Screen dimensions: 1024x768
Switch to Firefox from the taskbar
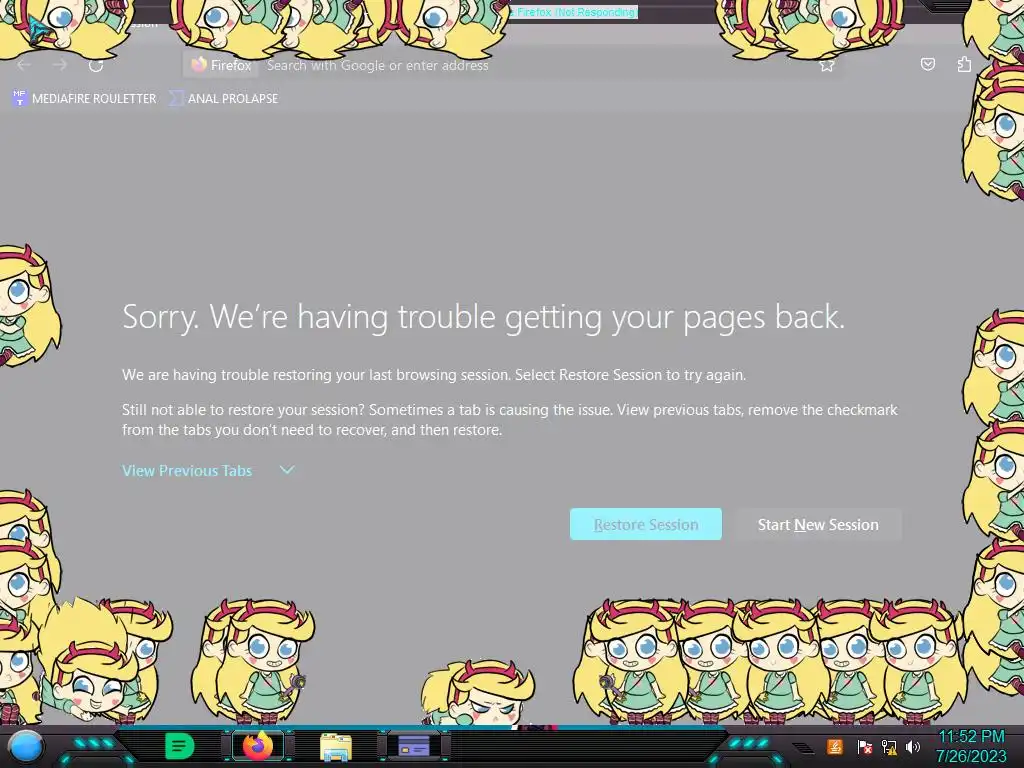[258, 746]
